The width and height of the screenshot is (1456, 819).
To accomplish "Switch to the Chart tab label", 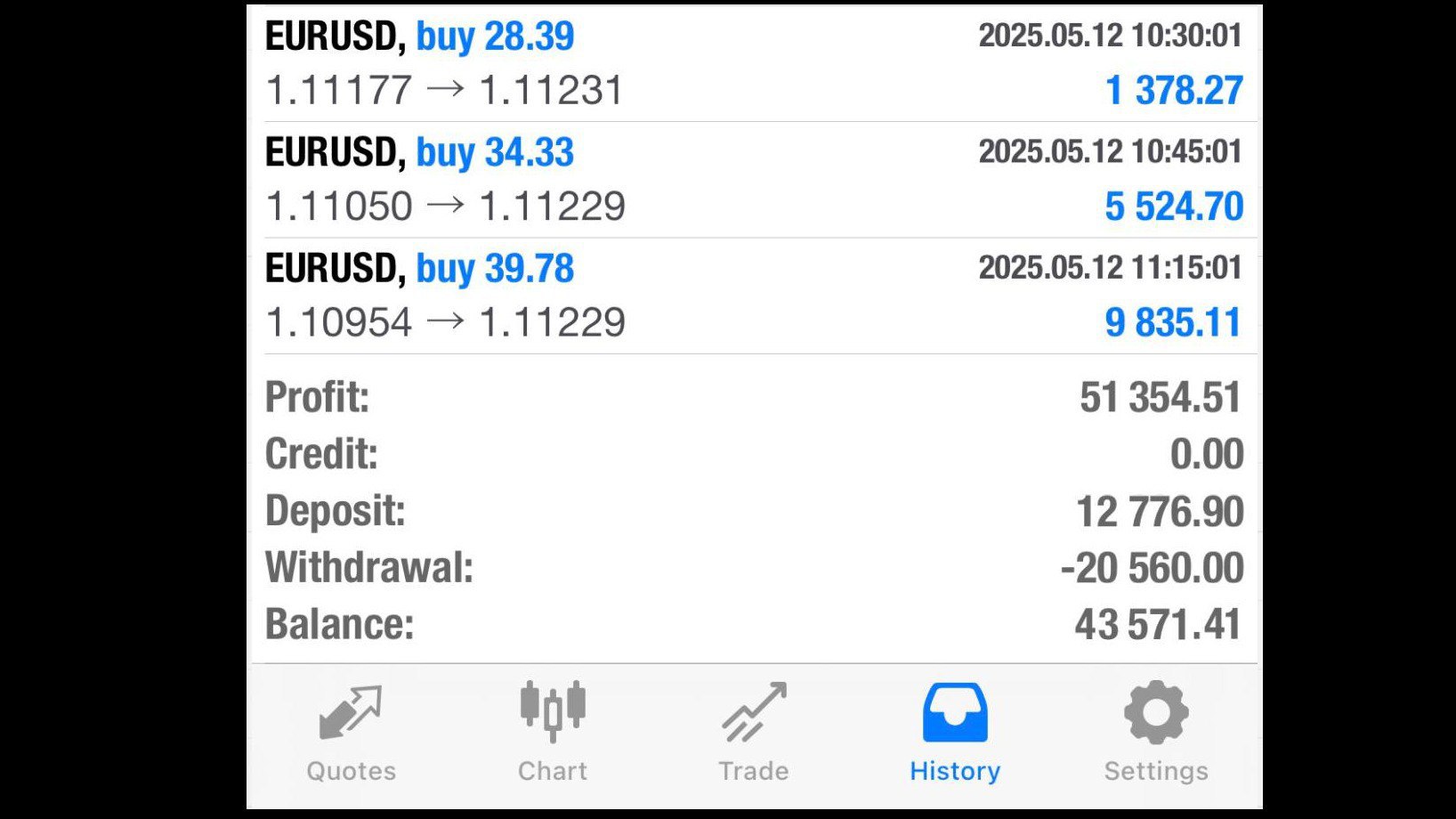I will coord(553,771).
